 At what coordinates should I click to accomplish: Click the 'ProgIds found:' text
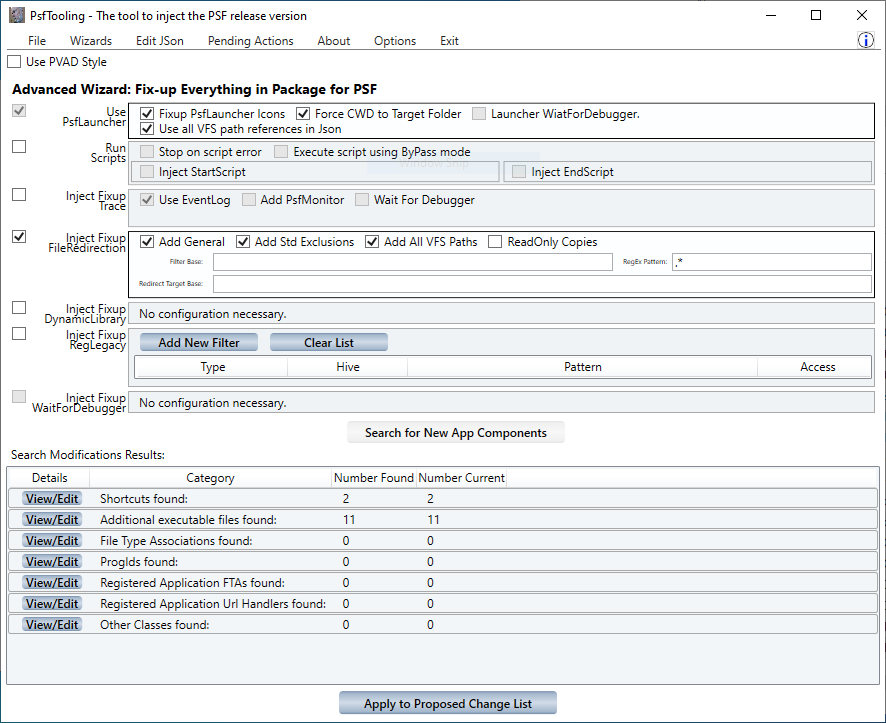pos(138,561)
